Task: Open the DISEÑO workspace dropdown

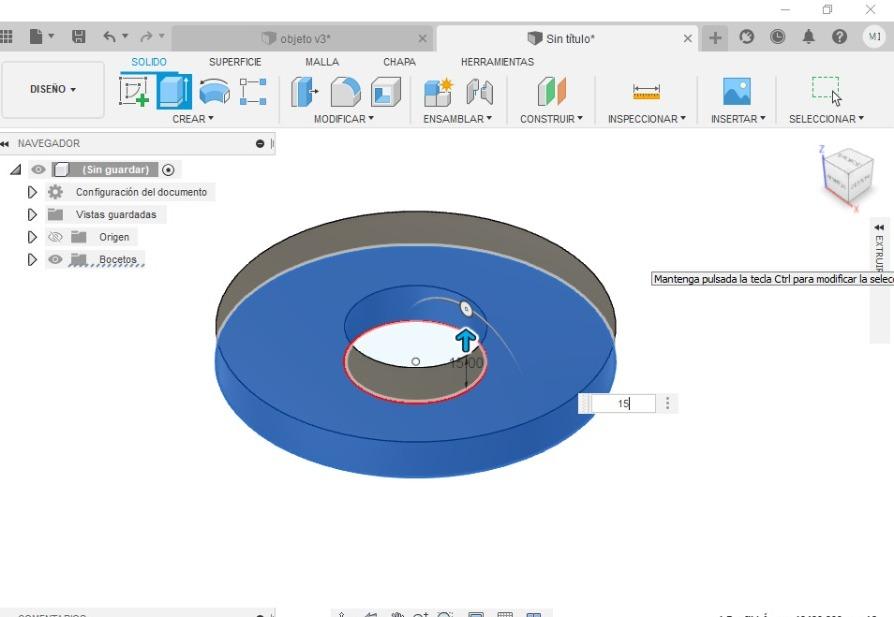Action: (x=53, y=90)
